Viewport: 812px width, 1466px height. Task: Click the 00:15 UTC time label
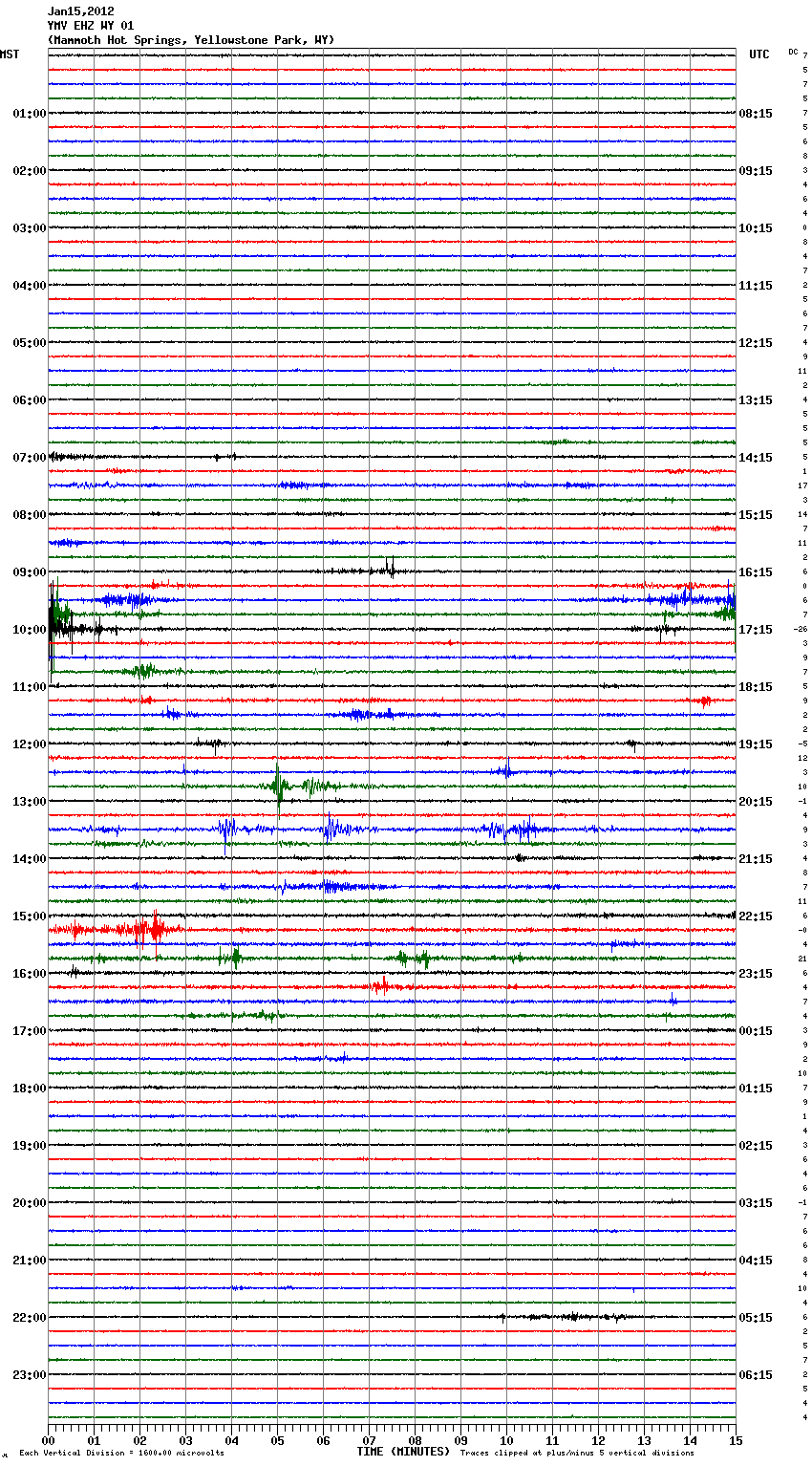click(756, 1031)
